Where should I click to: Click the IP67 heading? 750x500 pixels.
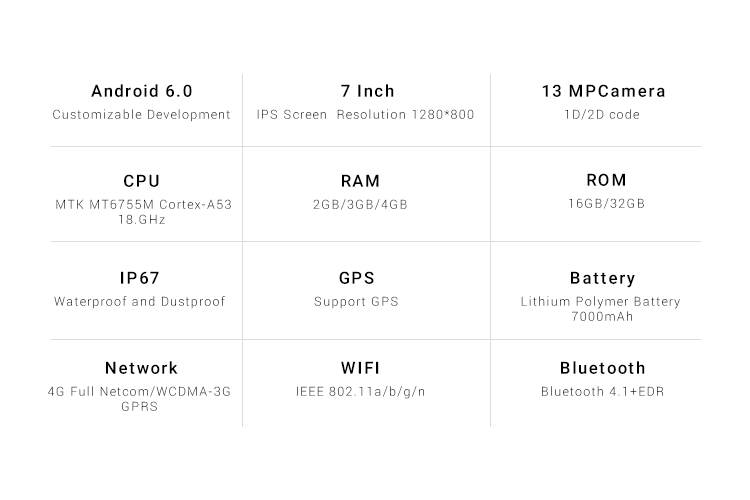click(139, 278)
